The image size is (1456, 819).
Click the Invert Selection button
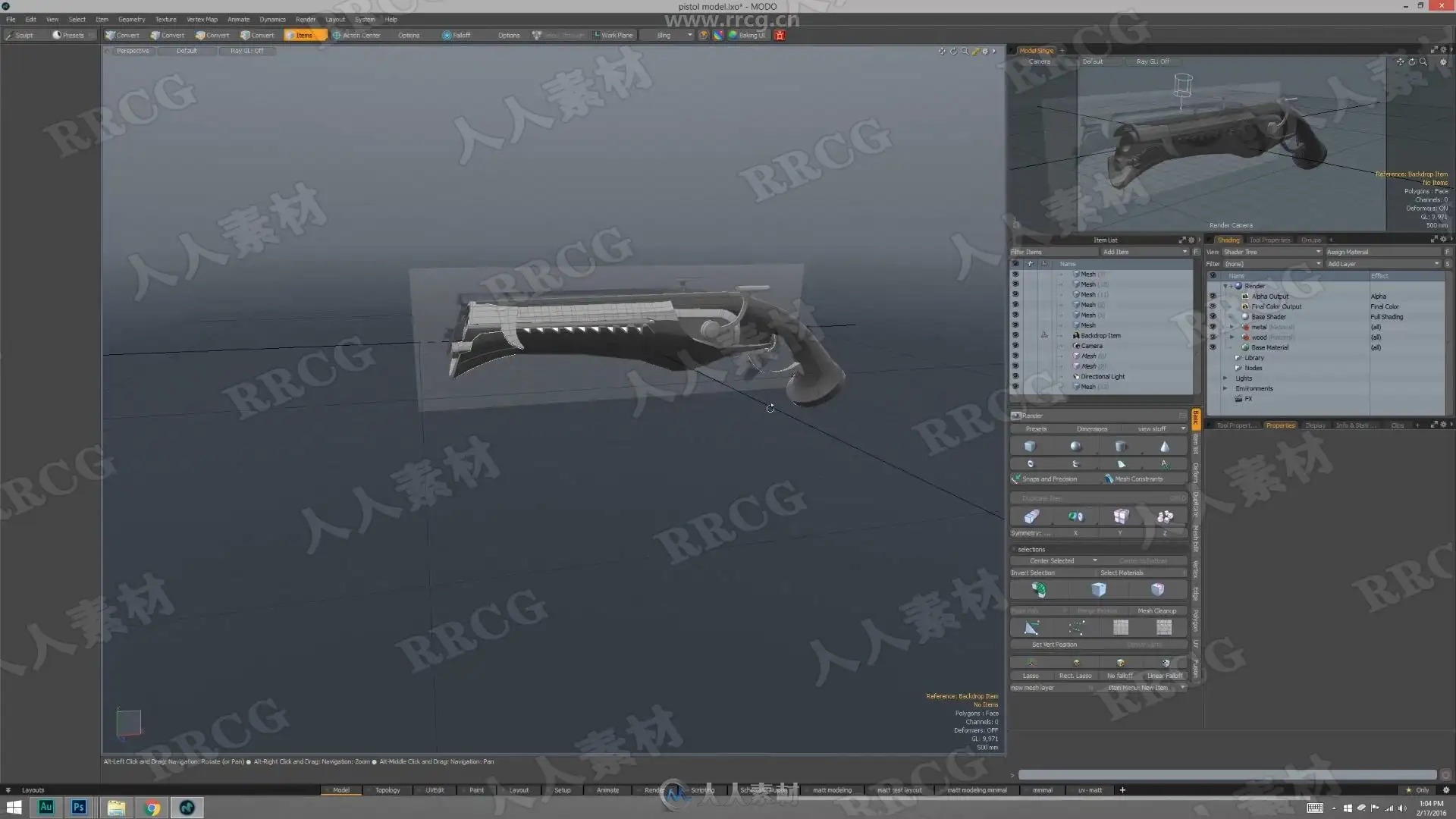click(x=1033, y=573)
